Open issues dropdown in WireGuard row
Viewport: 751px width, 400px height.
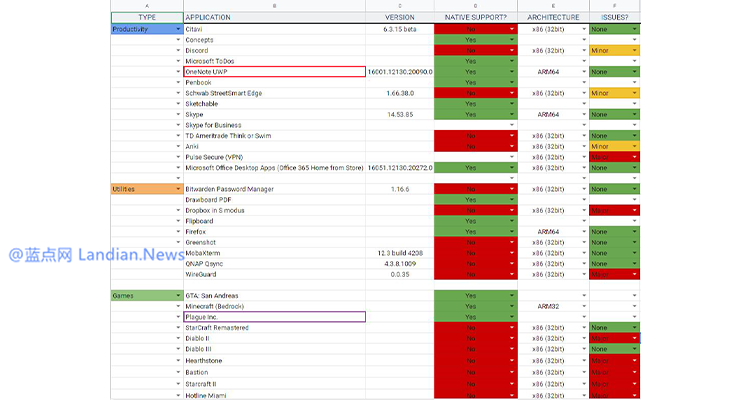[x=635, y=274]
